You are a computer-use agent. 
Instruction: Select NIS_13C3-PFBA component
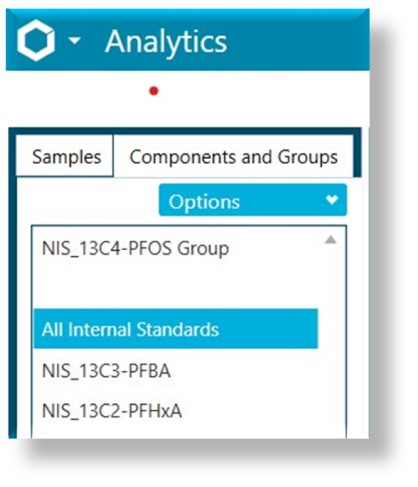tap(106, 371)
